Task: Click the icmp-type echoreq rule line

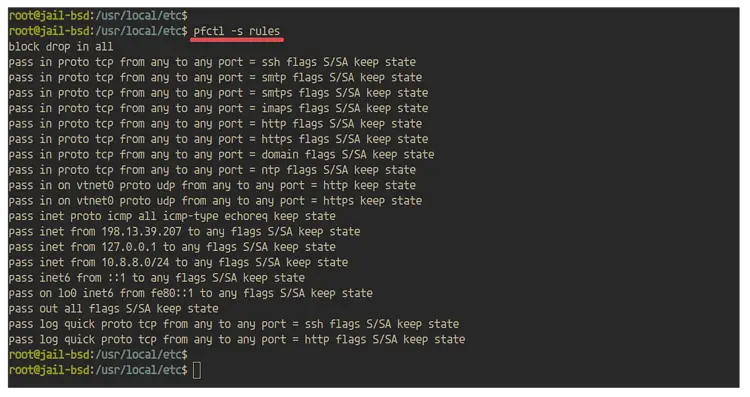Action: 172,216
